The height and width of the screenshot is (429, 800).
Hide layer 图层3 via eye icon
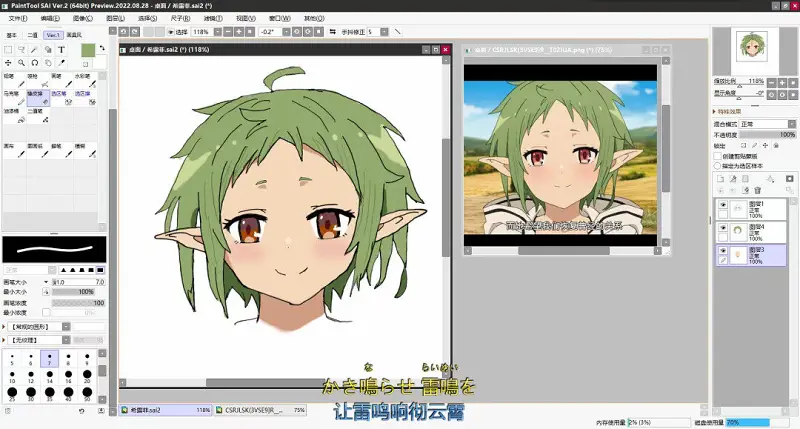[723, 250]
